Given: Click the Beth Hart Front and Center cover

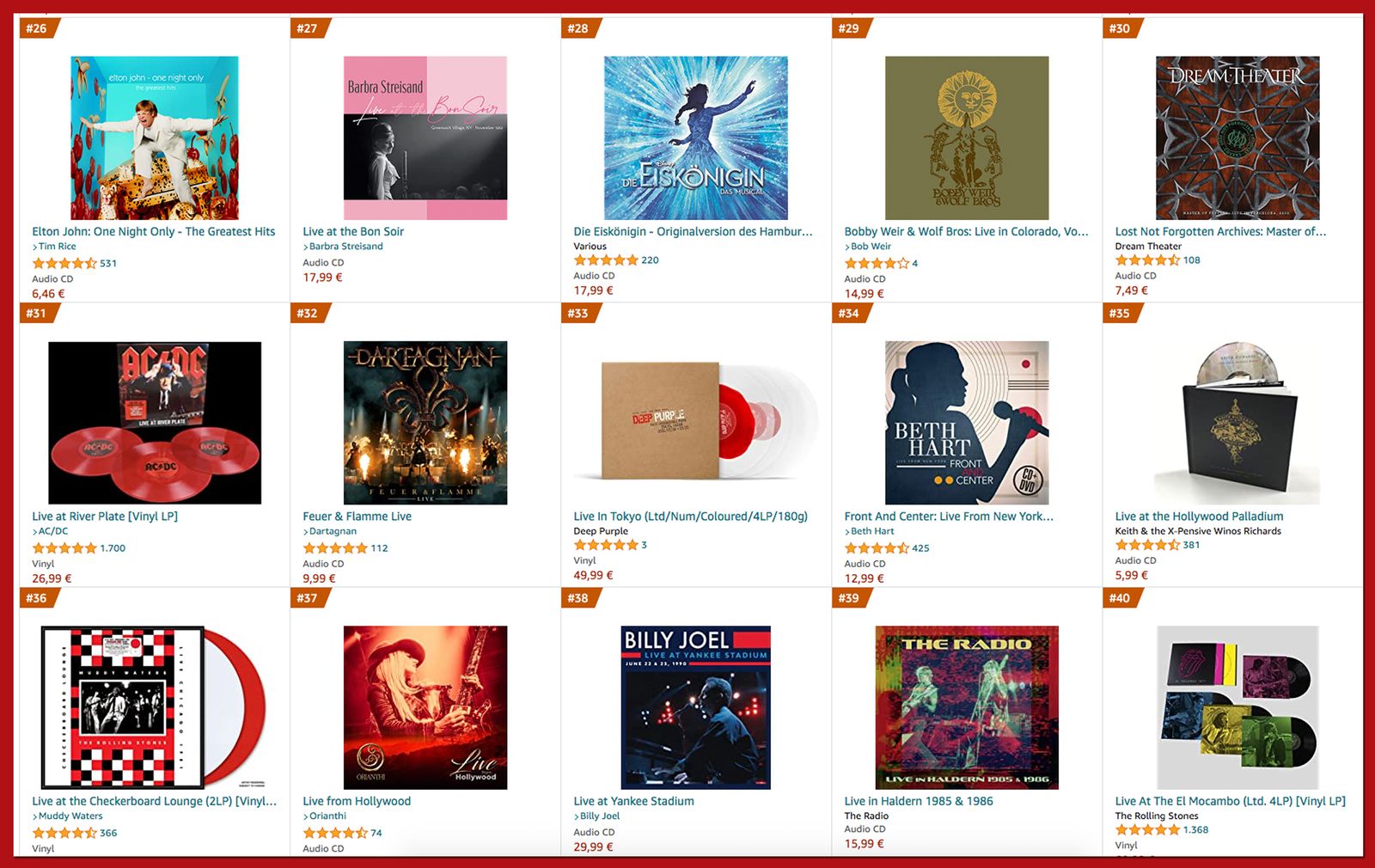Looking at the screenshot, I should pos(967,423).
